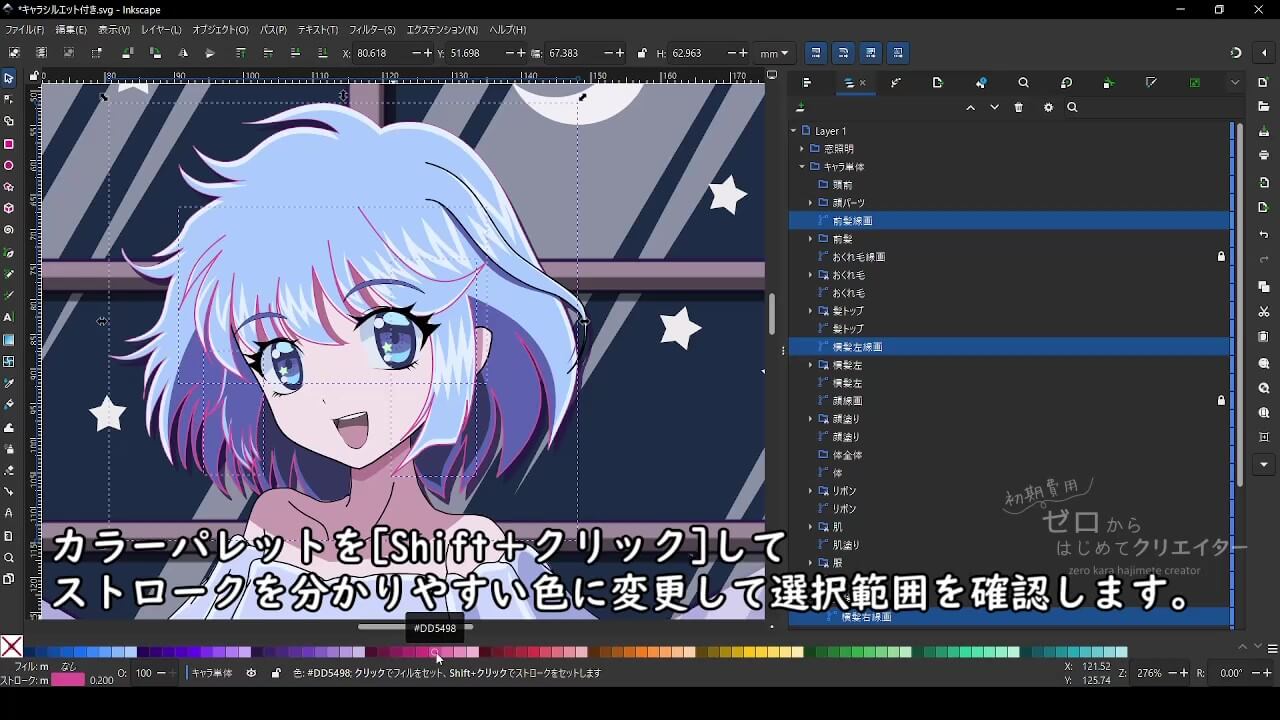Toggle width-height ratio lock
This screenshot has width=1280, height=720.
(x=642, y=53)
